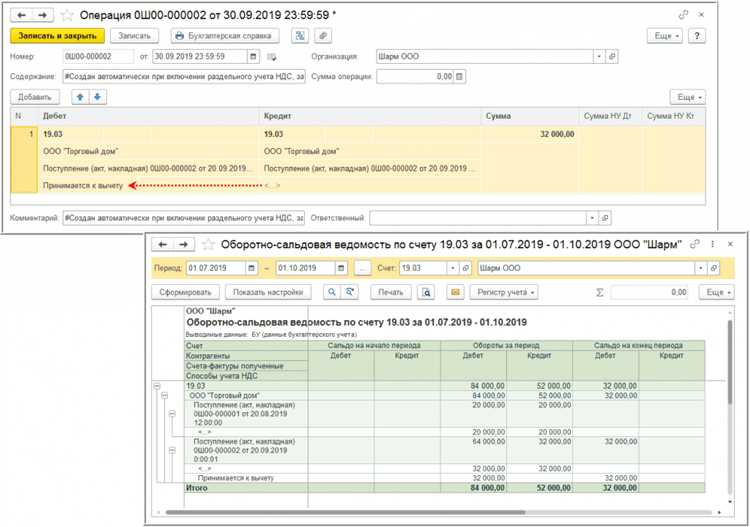Move the row up with the blue up arrow
The image size is (750, 527).
[x=80, y=97]
